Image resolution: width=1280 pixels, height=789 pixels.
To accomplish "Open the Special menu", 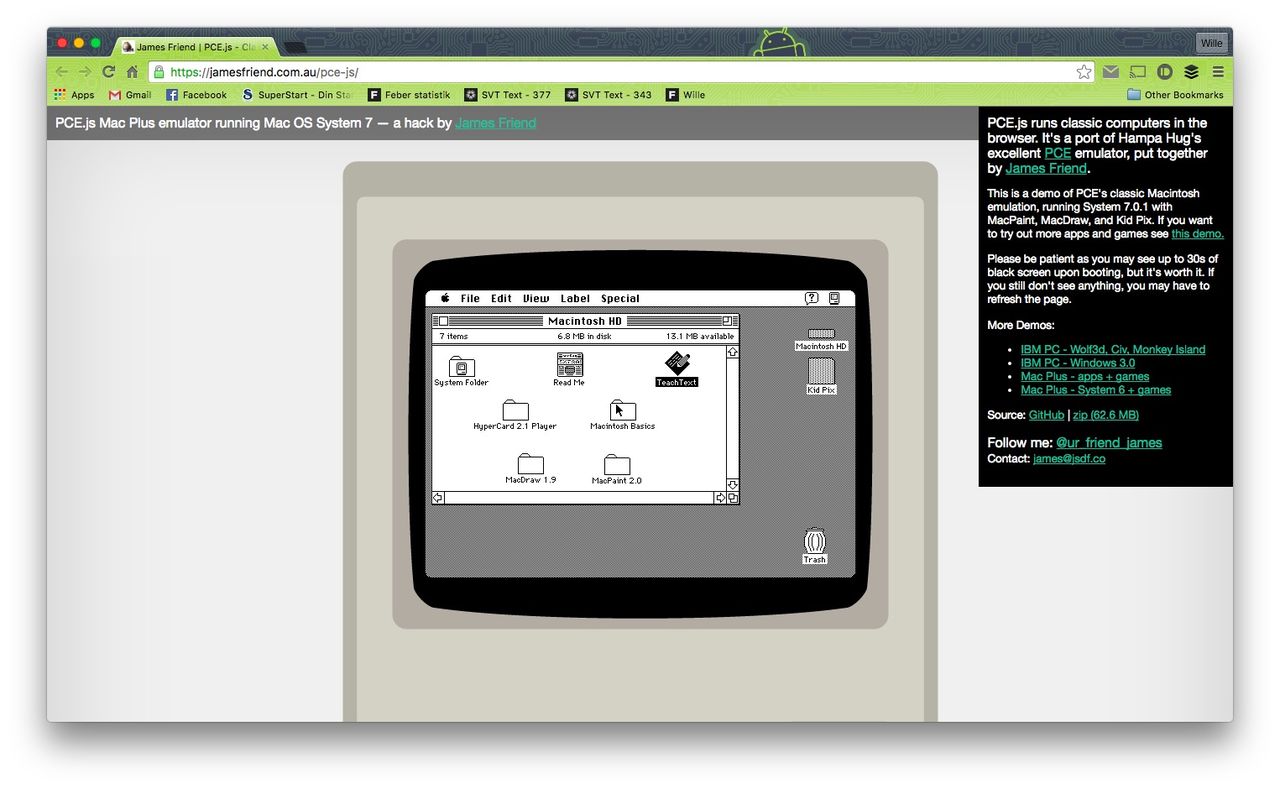I will pos(620,298).
